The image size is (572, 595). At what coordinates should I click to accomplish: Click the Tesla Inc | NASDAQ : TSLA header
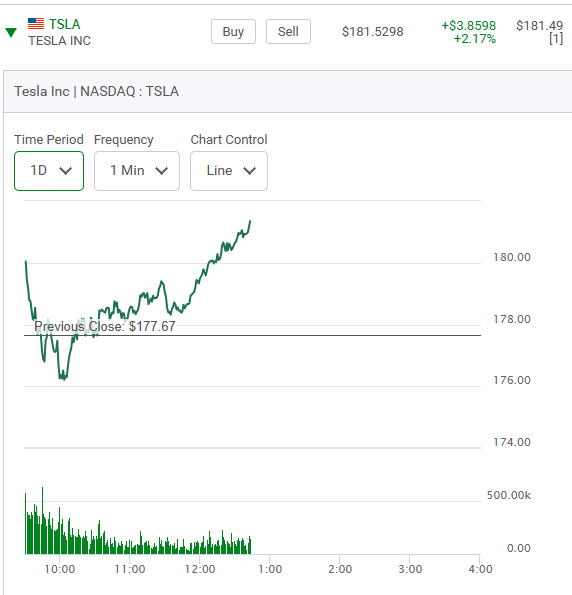pyautogui.click(x=96, y=91)
